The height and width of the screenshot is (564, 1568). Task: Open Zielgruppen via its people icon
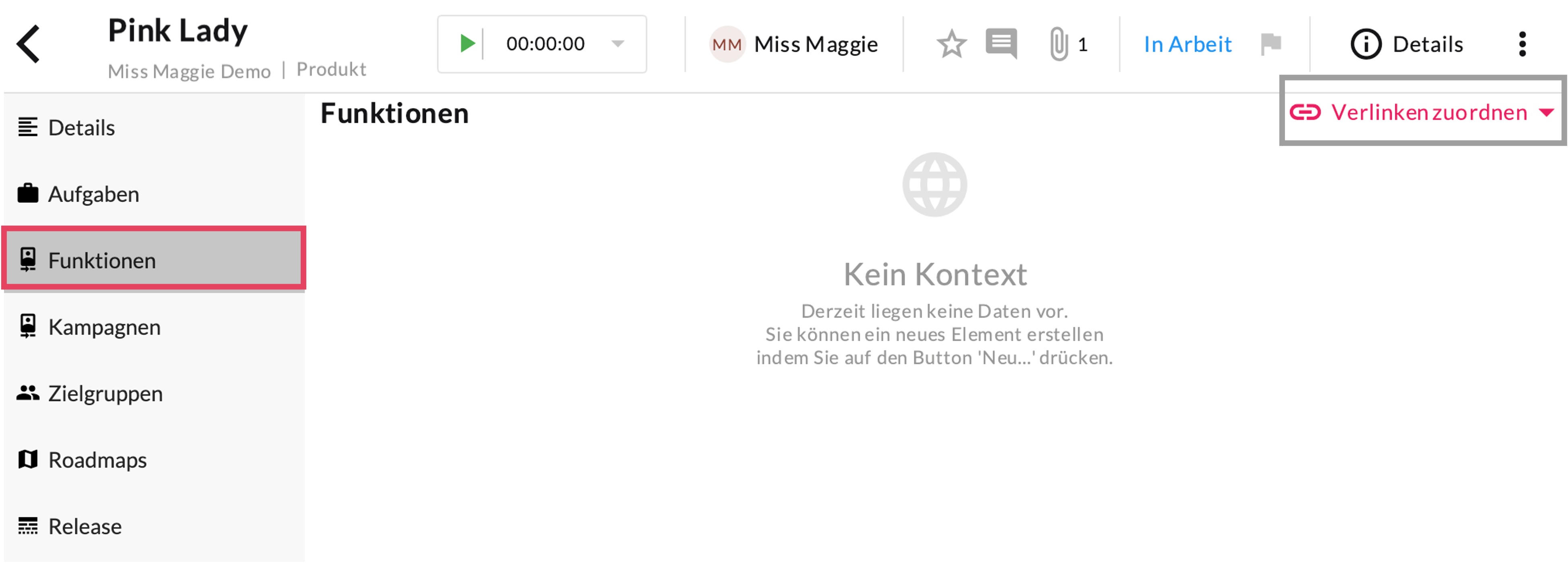pyautogui.click(x=28, y=393)
